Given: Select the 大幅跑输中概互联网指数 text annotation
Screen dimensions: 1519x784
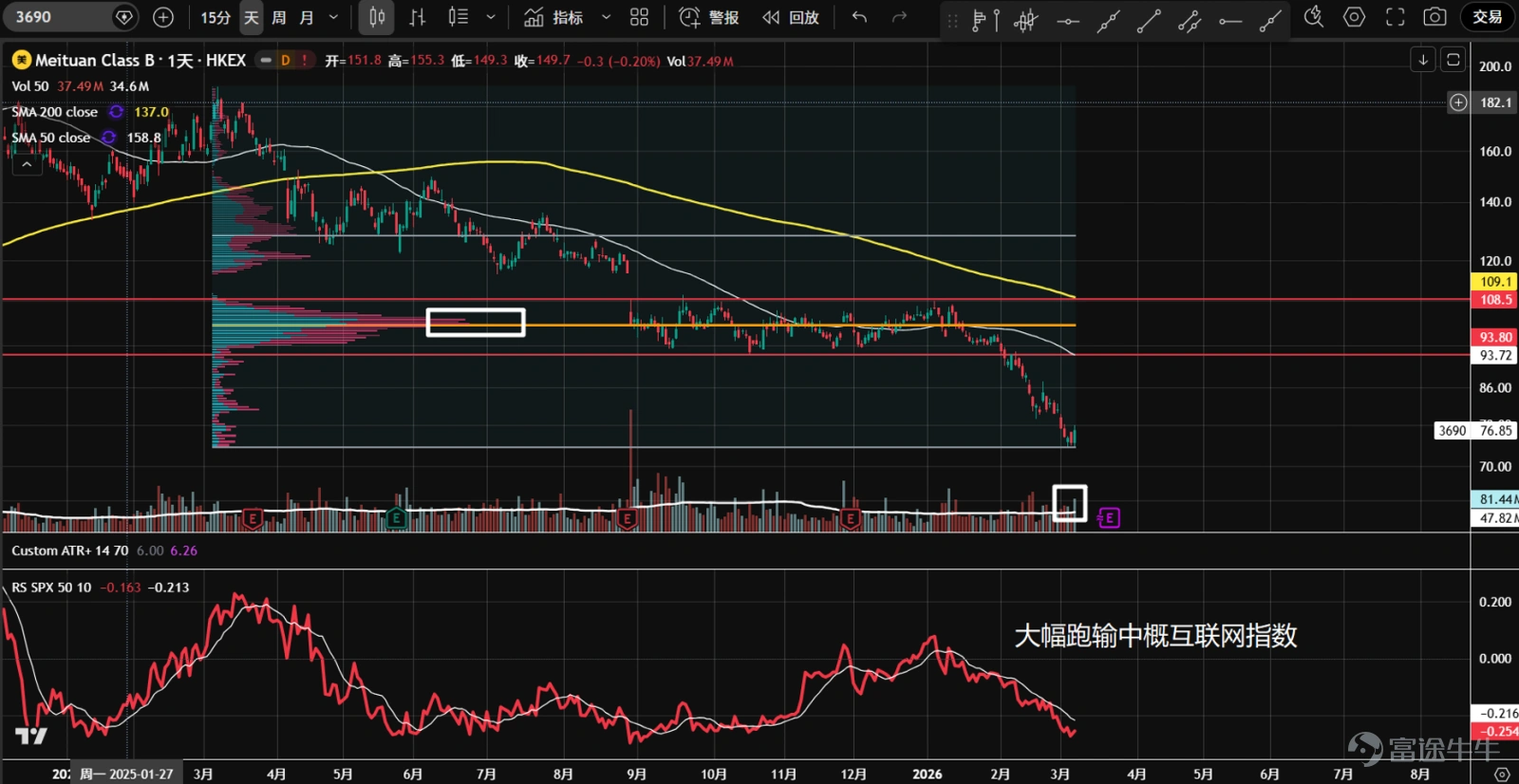Looking at the screenshot, I should 1155,636.
